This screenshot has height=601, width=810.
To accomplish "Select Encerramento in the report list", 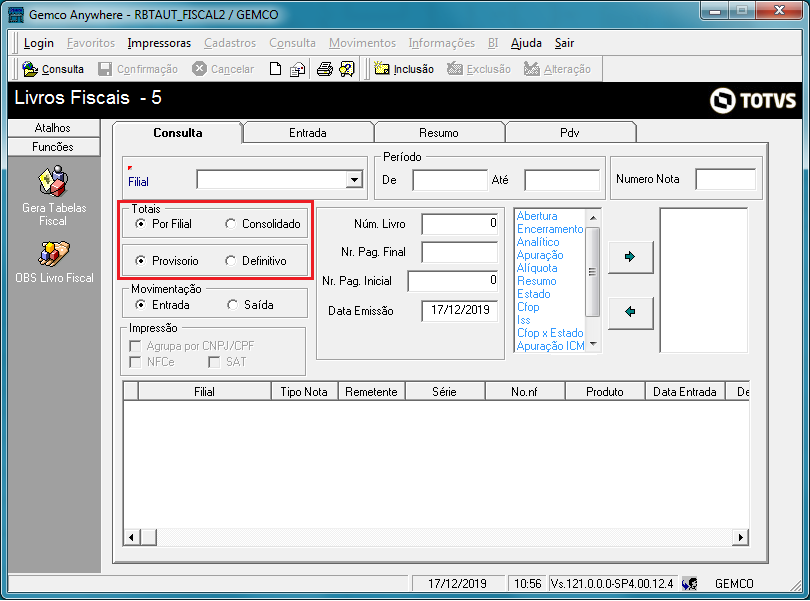I will pos(550,229).
